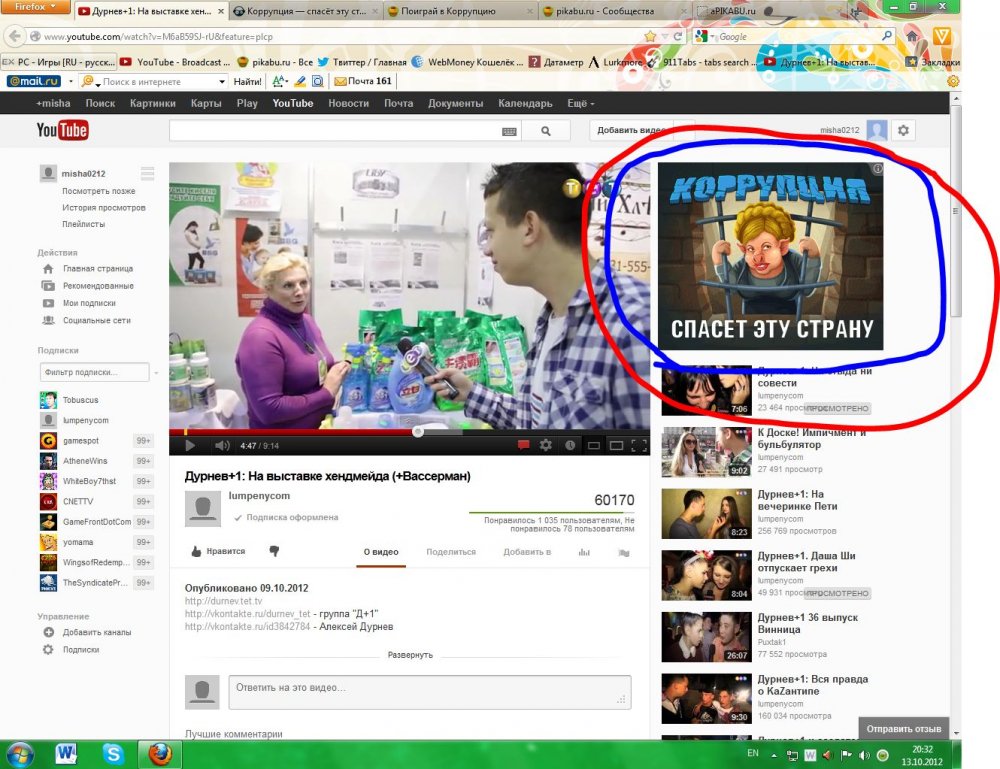Expand the description with Развернуть

point(410,655)
